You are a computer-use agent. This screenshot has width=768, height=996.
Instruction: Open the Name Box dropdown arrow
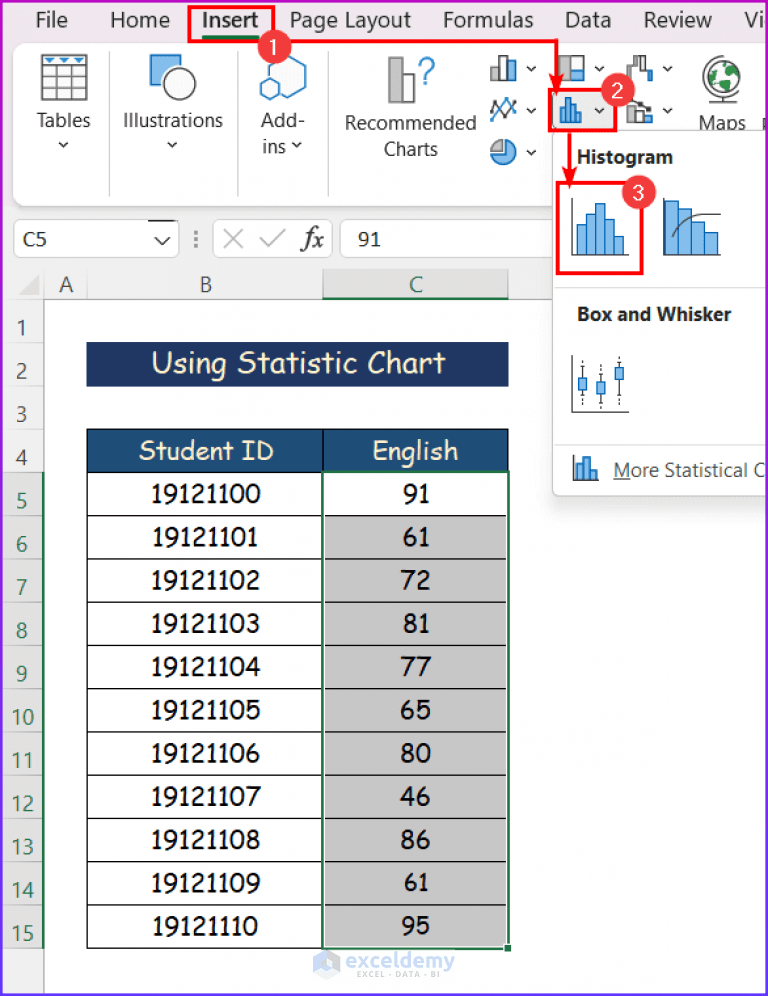coord(162,239)
